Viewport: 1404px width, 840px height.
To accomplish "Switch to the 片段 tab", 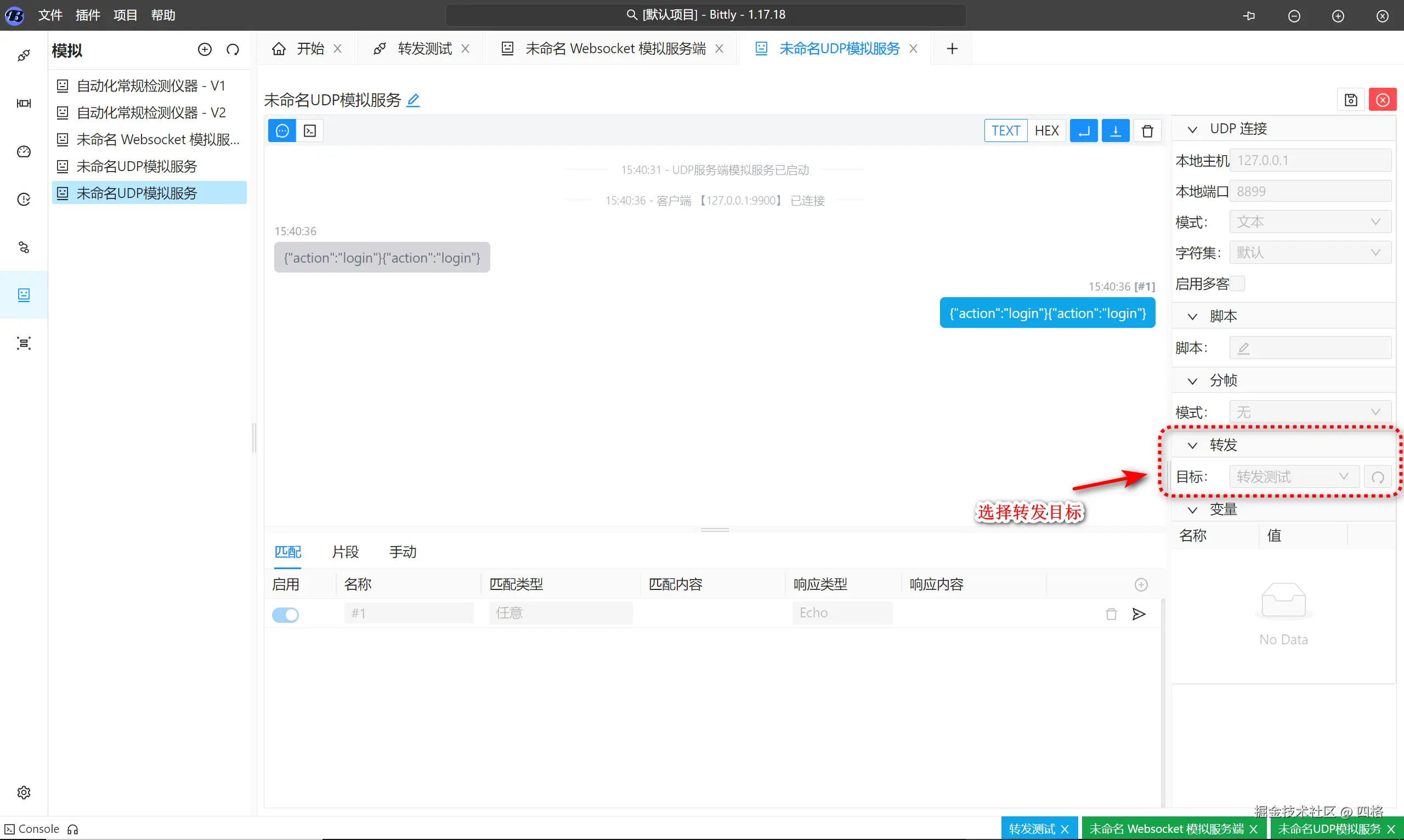I will point(346,552).
